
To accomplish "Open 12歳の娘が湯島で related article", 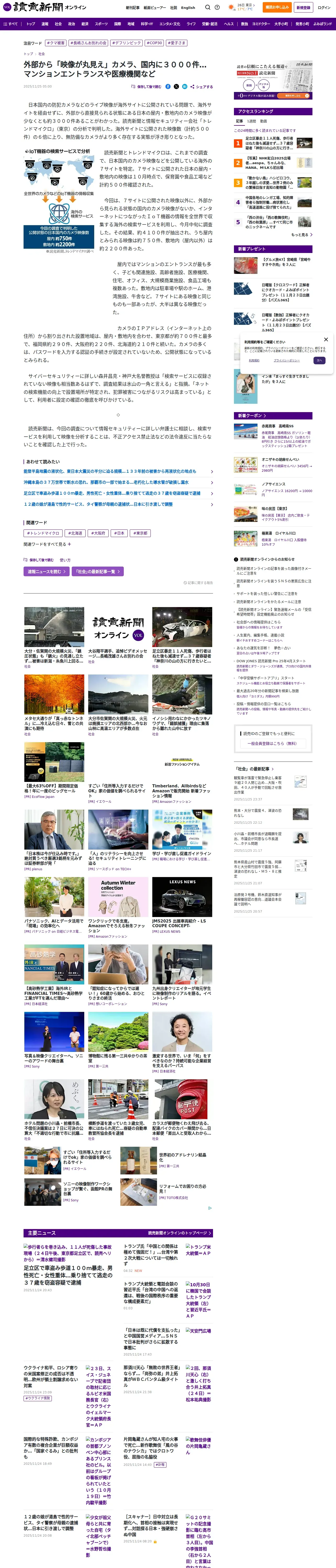I will click(98, 504).
